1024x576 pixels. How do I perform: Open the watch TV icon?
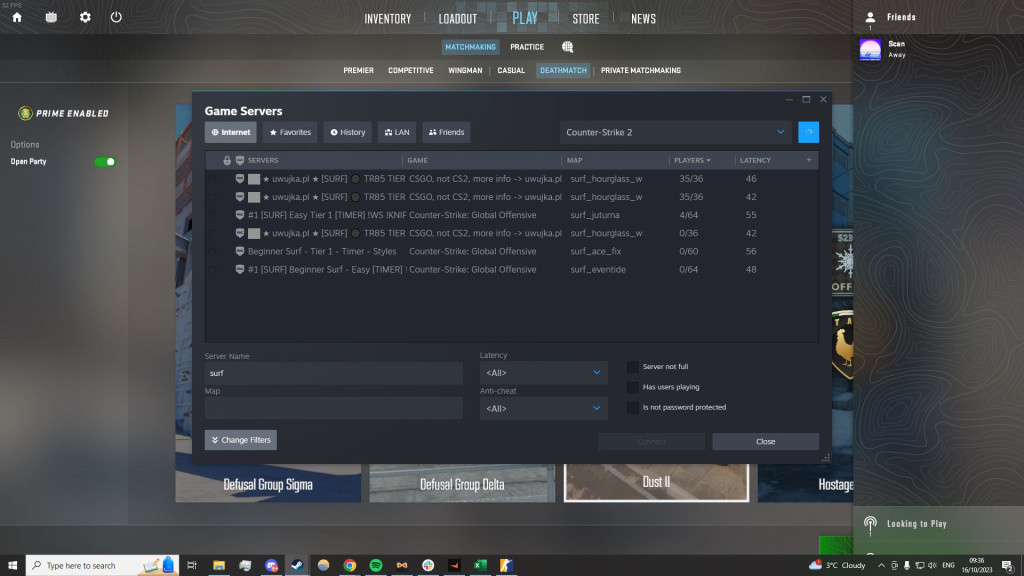(x=51, y=18)
